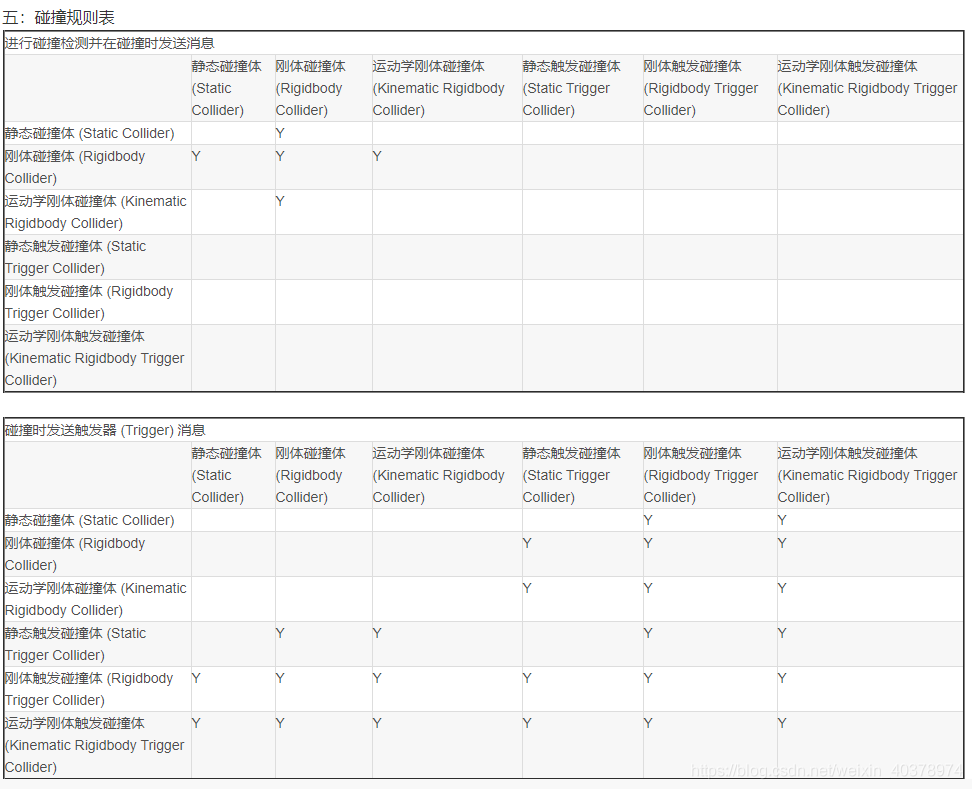972x789 pixels.
Task: Trigger table: Y at Rigidbody Trigger row, Static Collider column
Action: pos(196,678)
